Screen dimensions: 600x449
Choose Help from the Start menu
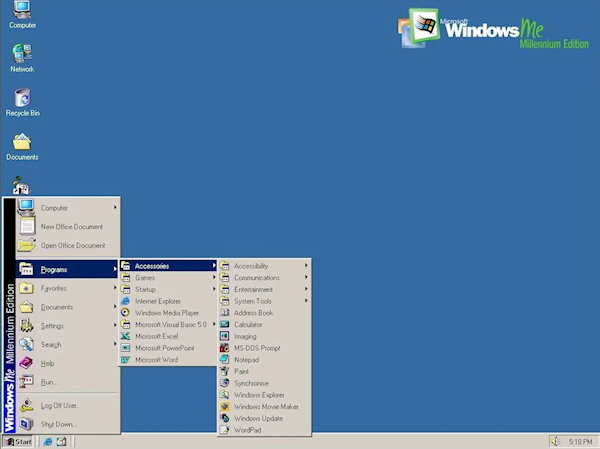point(48,363)
